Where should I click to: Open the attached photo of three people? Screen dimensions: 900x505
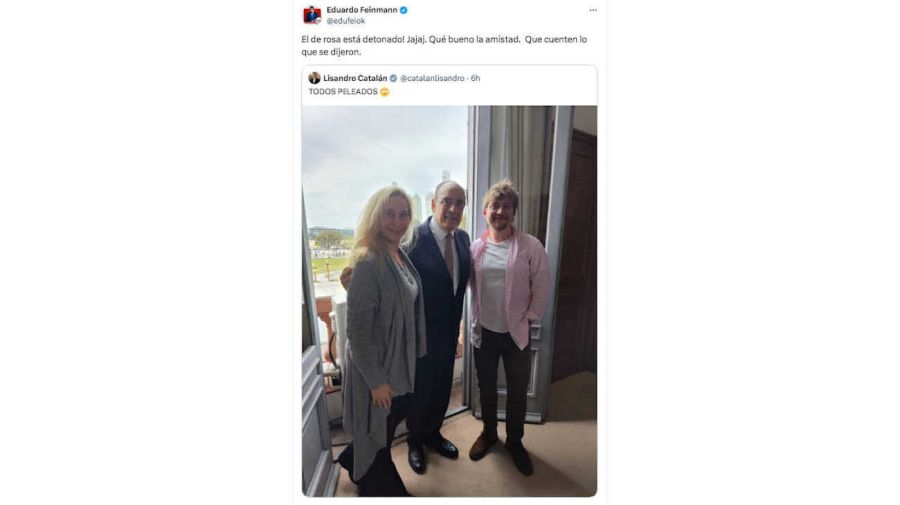click(449, 301)
